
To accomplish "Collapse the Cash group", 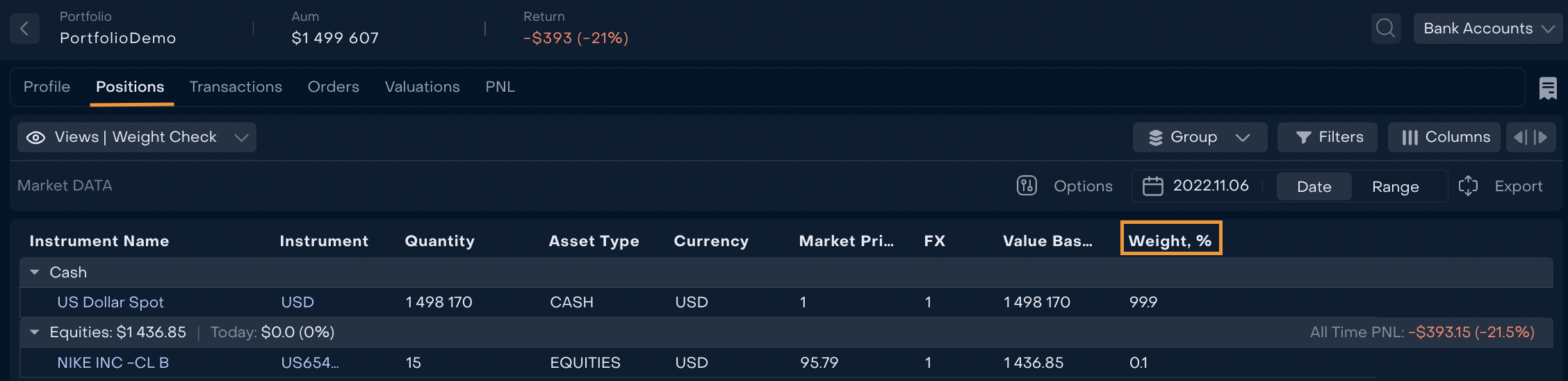I will [35, 273].
